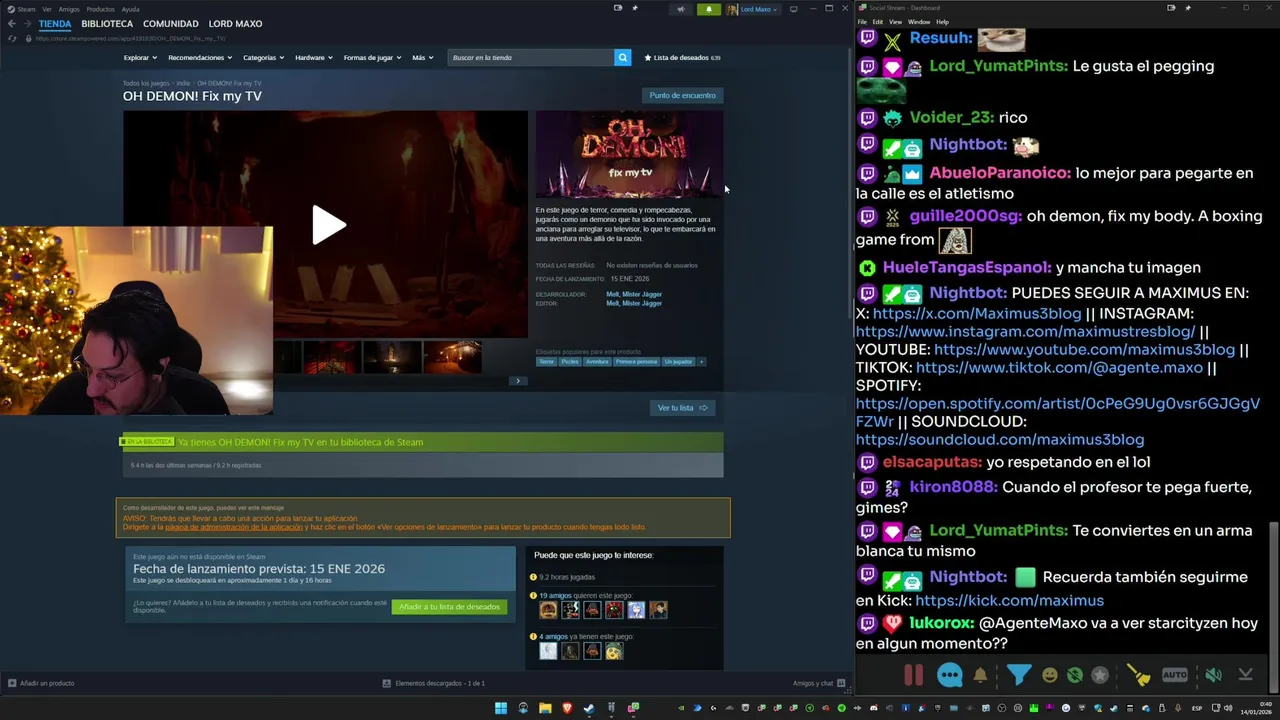Clear chat with the yellow broom icon
The image size is (1280, 720).
[x=1139, y=675]
